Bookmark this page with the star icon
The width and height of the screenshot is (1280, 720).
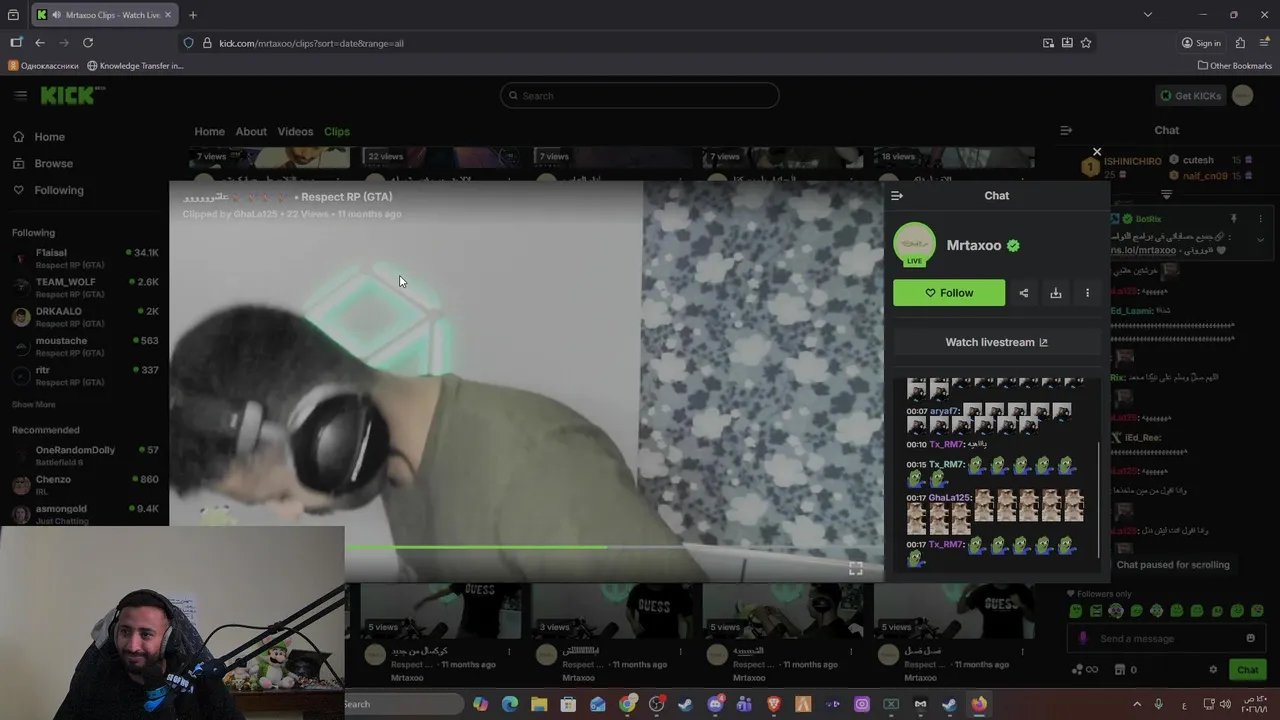coord(1086,43)
